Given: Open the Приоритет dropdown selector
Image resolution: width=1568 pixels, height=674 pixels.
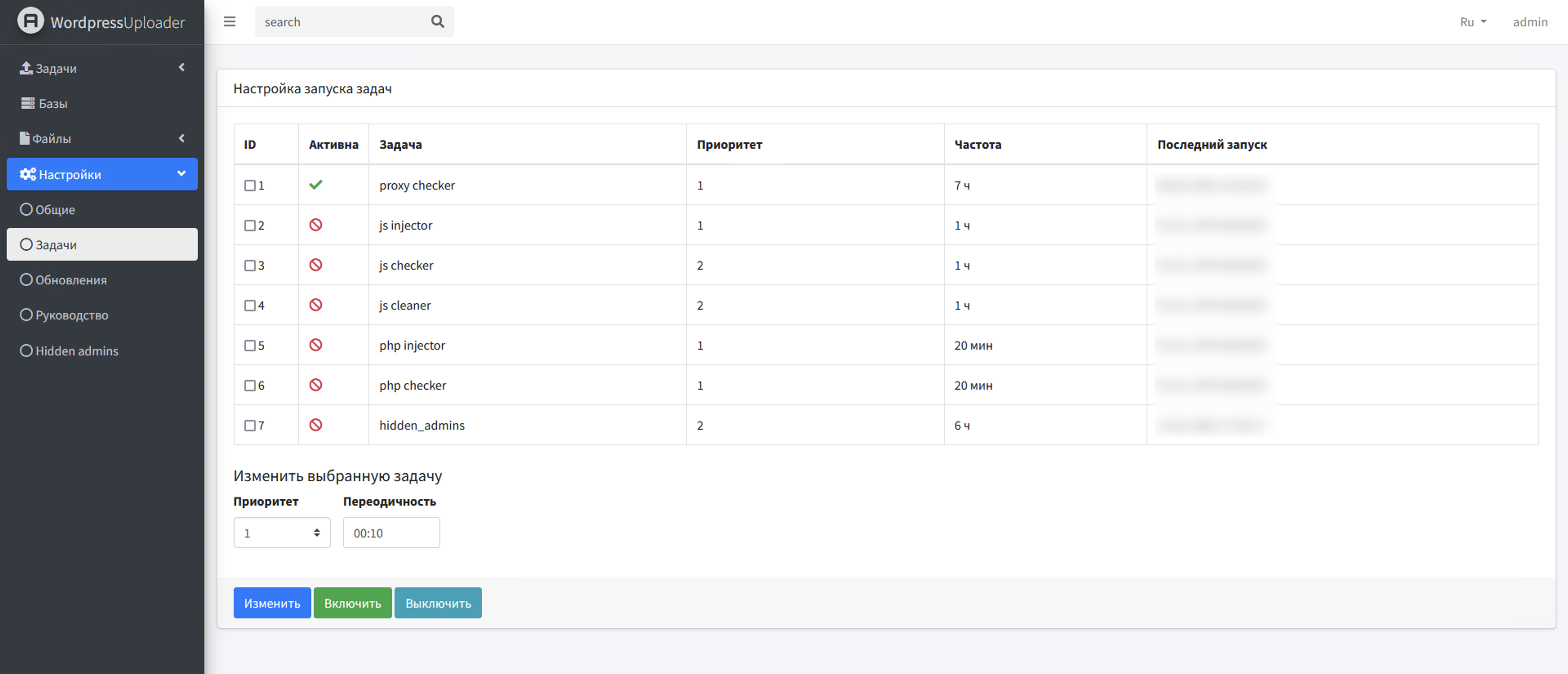Looking at the screenshot, I should click(x=282, y=533).
